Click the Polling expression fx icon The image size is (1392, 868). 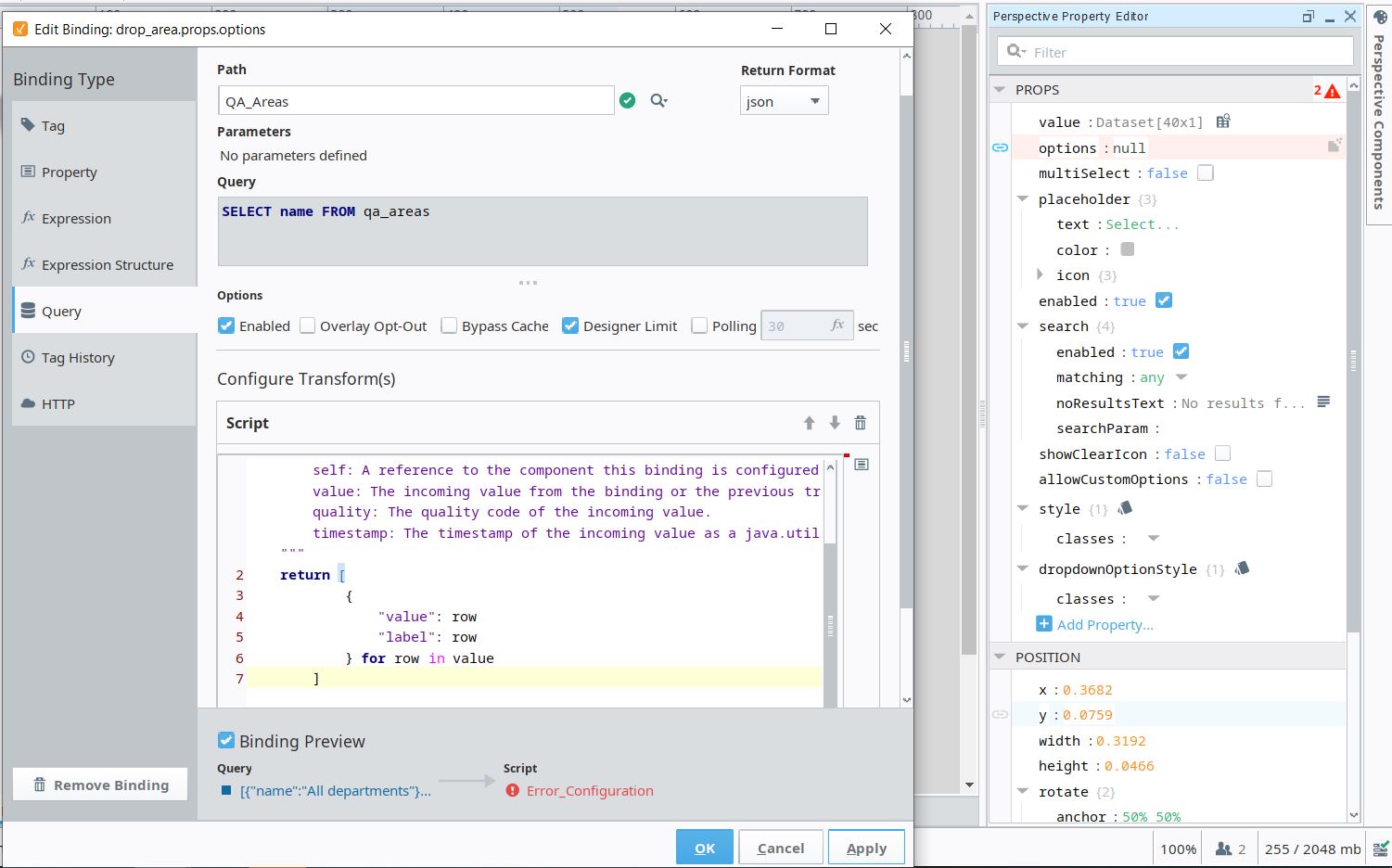[837, 325]
